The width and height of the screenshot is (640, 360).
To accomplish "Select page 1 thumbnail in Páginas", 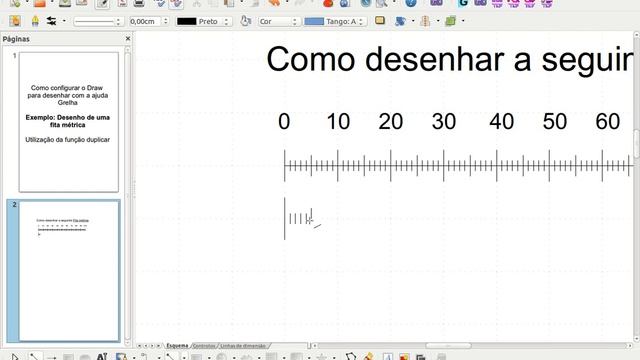I will (x=69, y=122).
